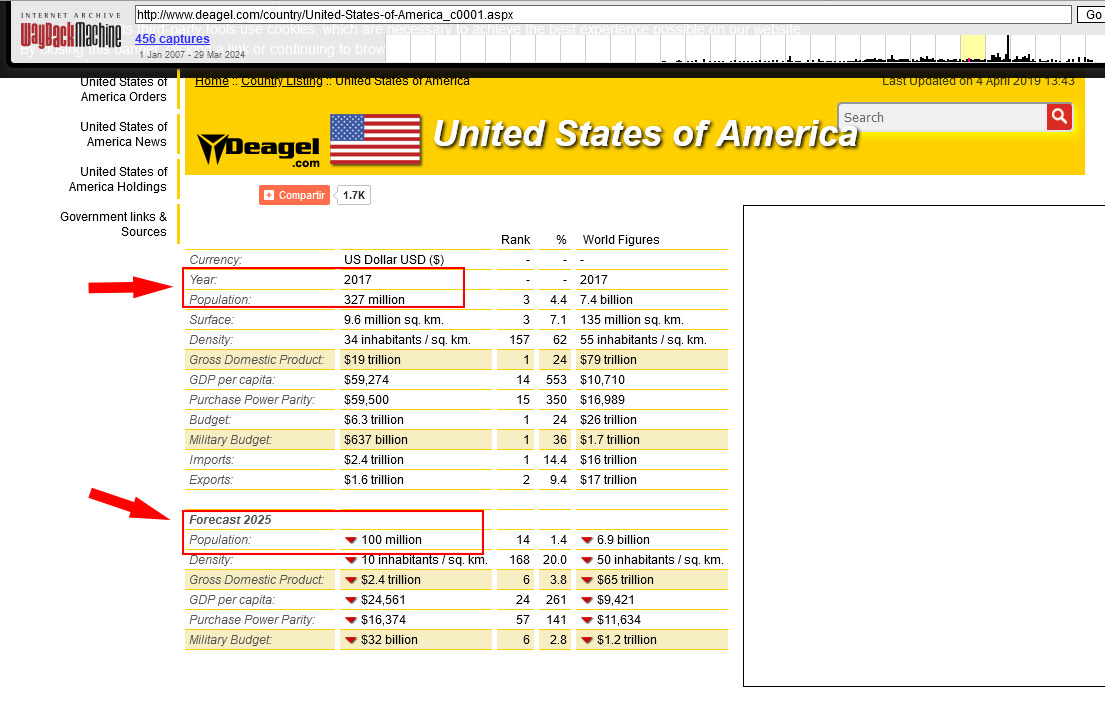The width and height of the screenshot is (1105, 702).
Task: Click the red arrow beside $24,561
Action: 350,600
